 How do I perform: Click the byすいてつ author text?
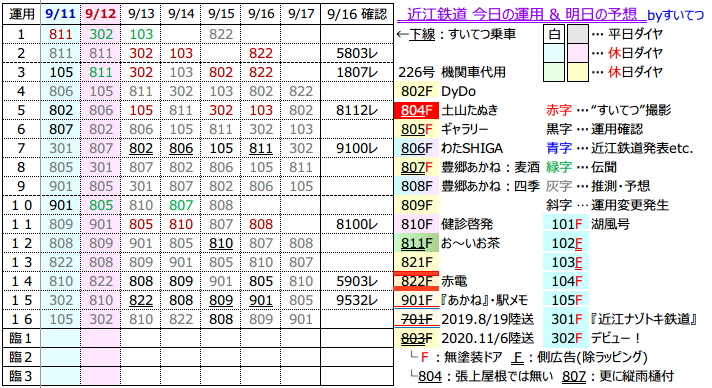[x=676, y=15]
